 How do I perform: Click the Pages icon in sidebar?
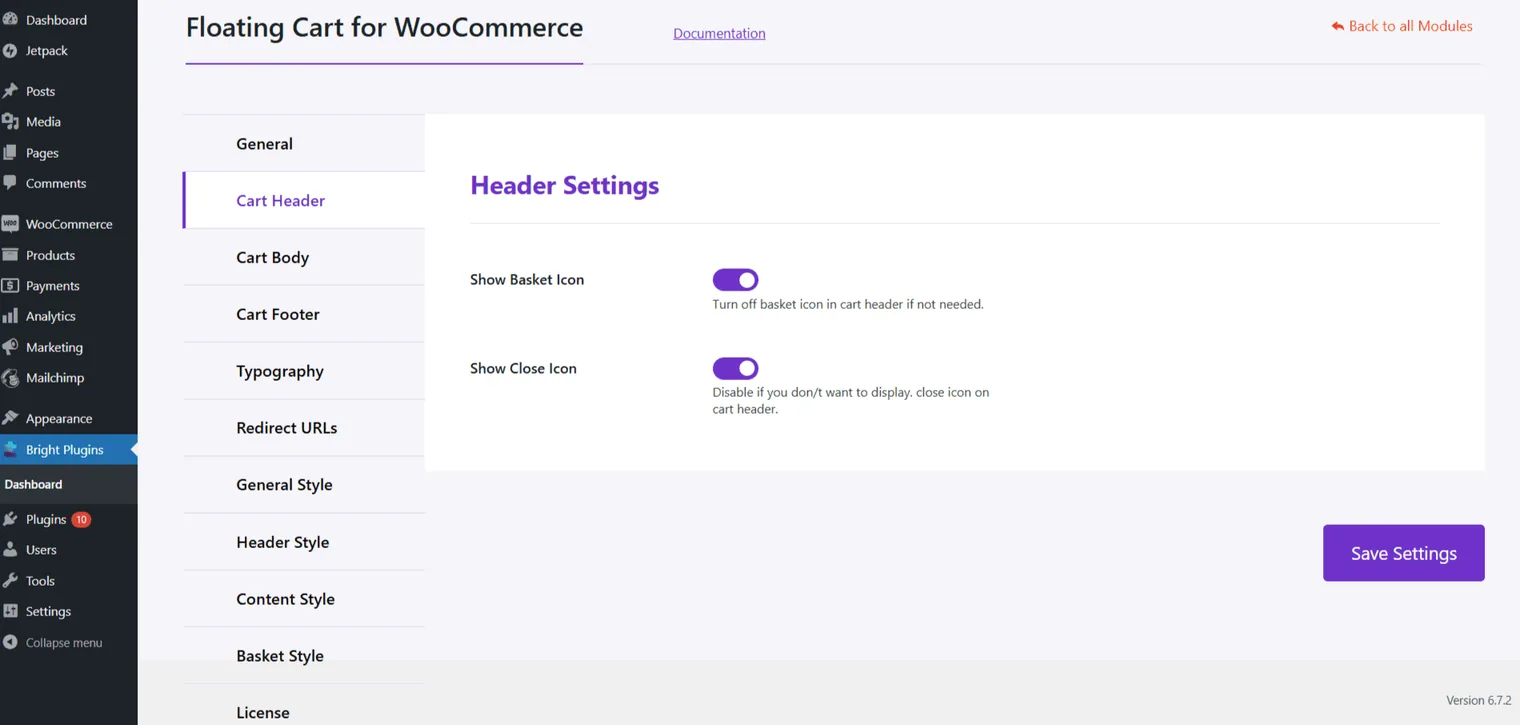coord(10,153)
